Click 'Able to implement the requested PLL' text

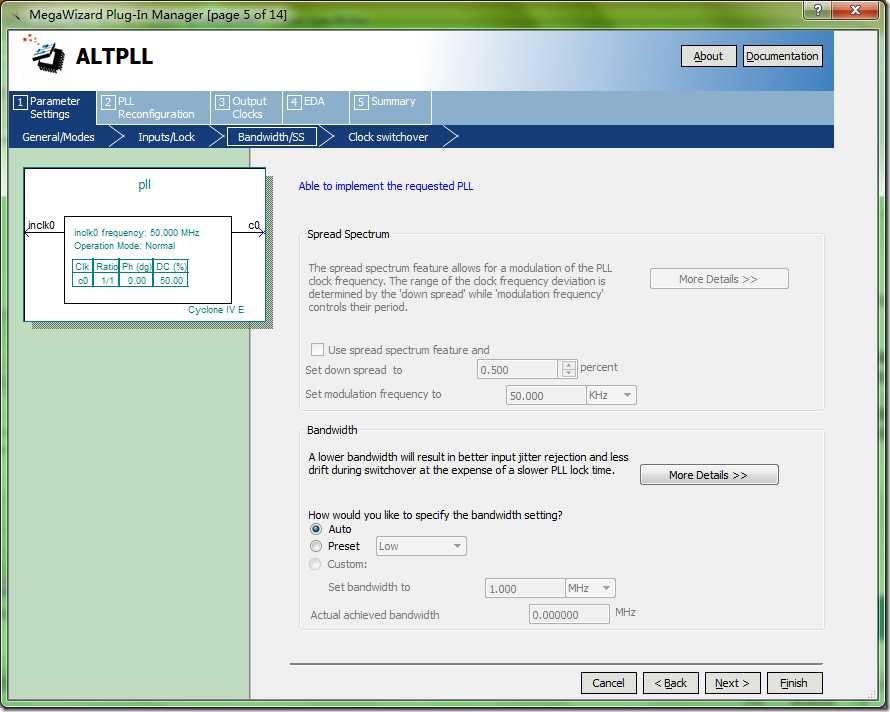(x=386, y=186)
